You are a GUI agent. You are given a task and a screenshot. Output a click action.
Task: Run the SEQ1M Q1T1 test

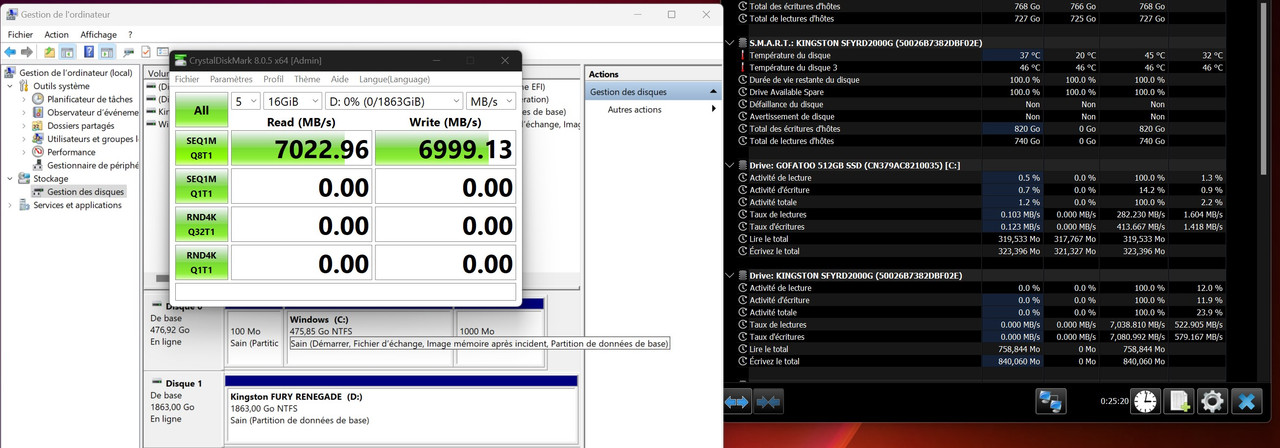[x=201, y=186]
